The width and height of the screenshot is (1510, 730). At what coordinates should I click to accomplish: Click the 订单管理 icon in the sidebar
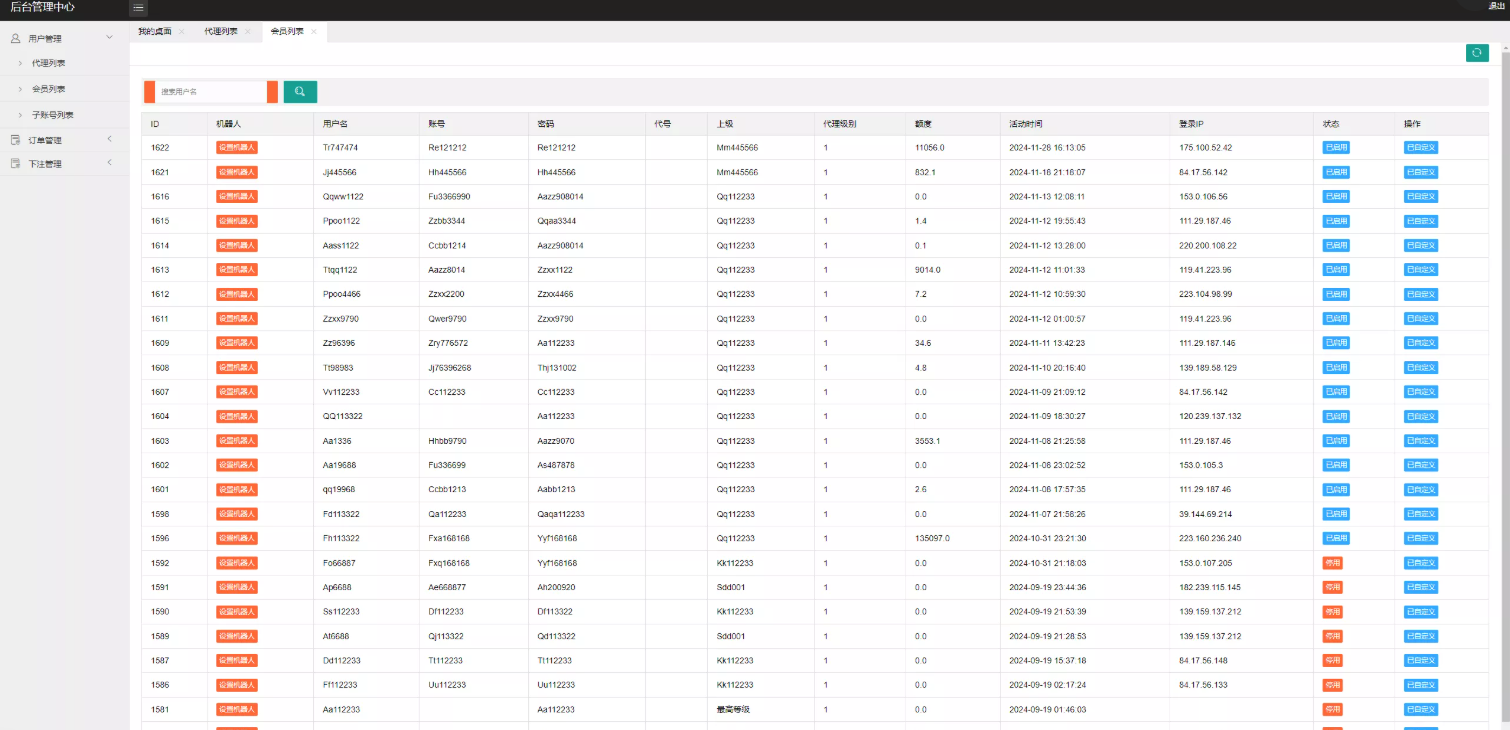tap(15, 140)
